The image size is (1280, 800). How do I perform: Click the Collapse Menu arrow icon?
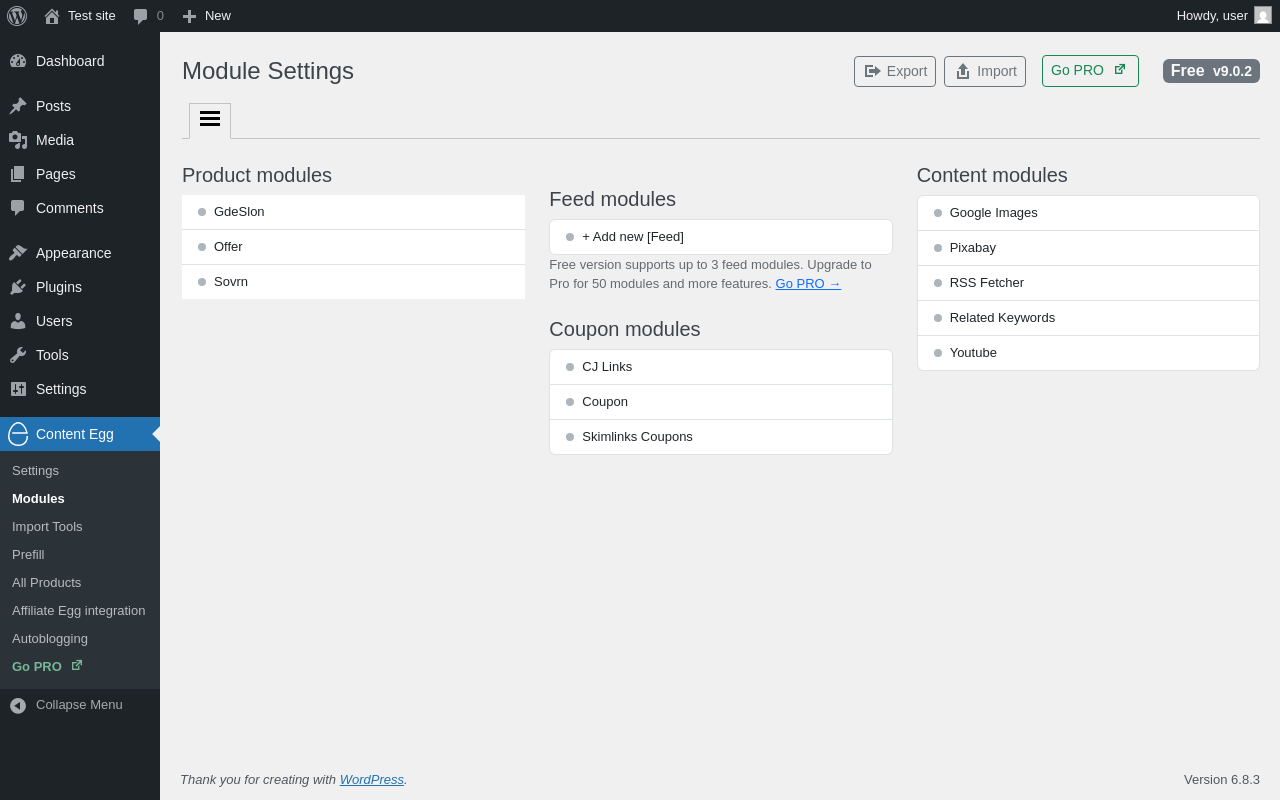click(18, 705)
